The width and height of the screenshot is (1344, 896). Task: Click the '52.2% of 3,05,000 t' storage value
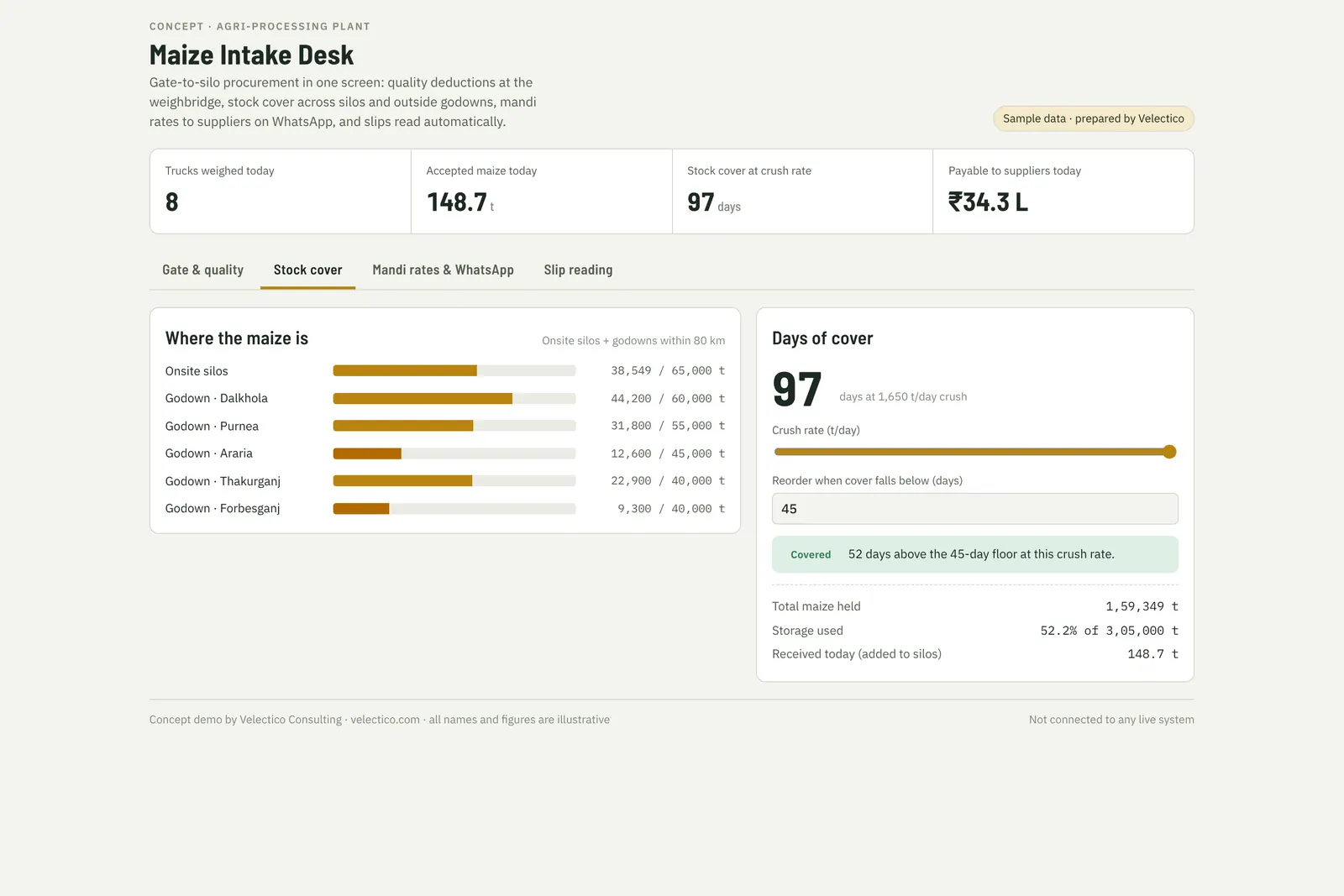(1109, 631)
